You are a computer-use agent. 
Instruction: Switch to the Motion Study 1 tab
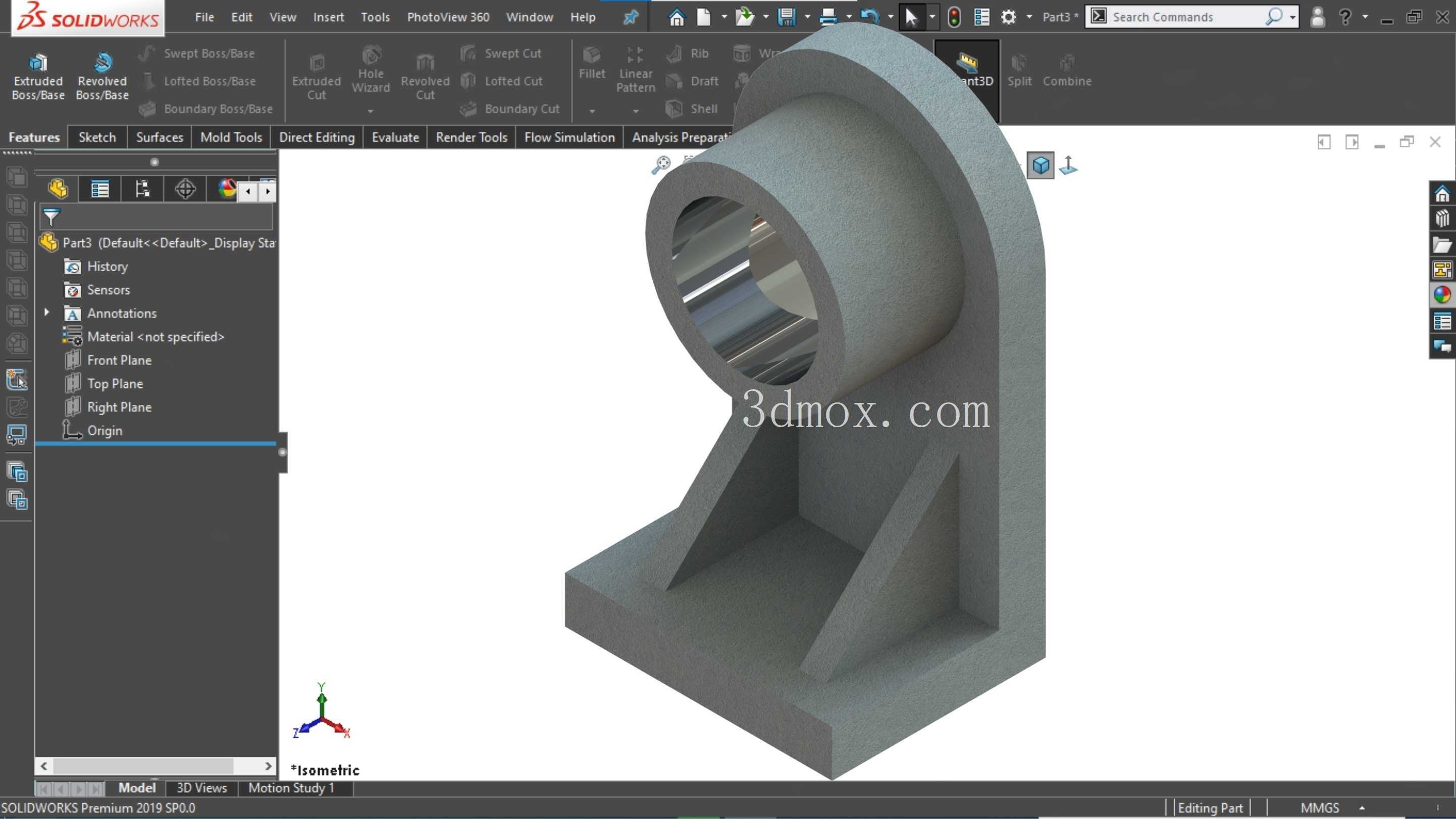pyautogui.click(x=292, y=788)
